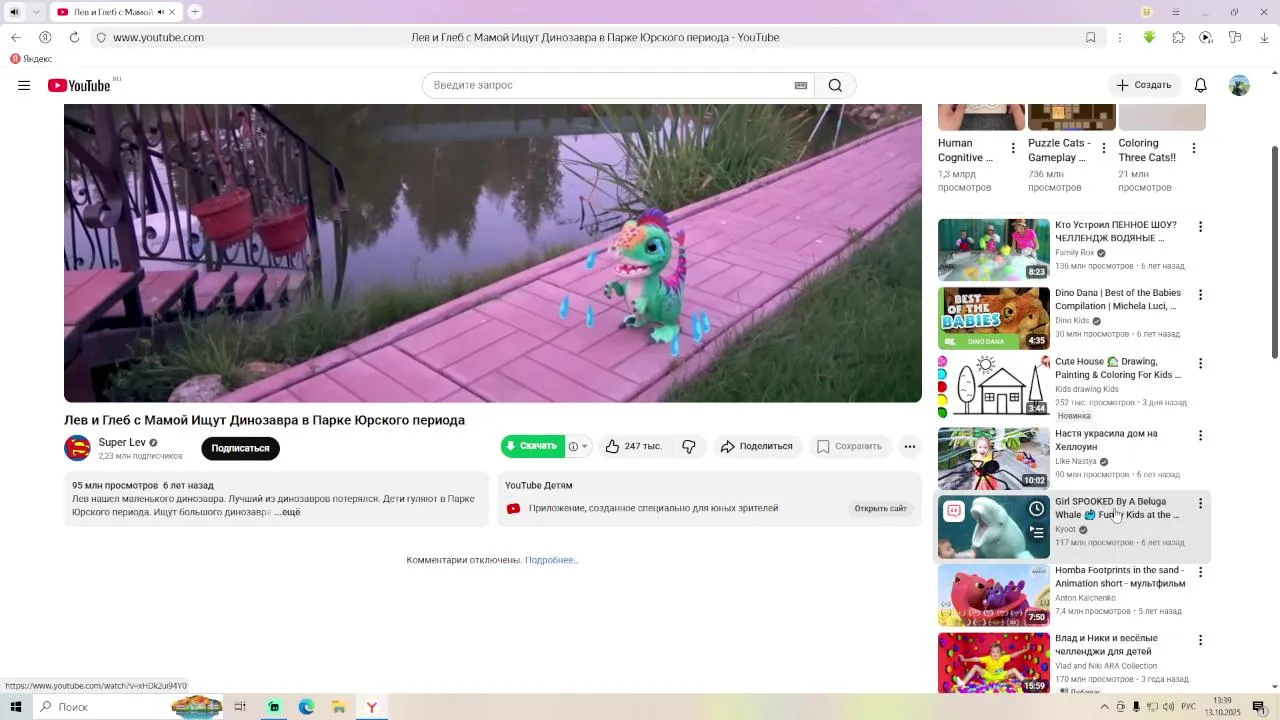Go to the YouTube home logo
The height and width of the screenshot is (720, 1280).
79,85
